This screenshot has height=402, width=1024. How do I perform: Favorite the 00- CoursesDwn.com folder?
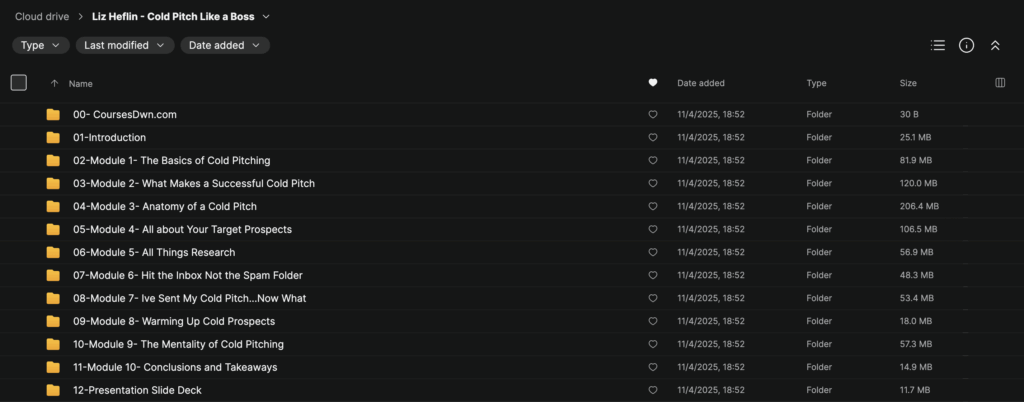(x=653, y=115)
